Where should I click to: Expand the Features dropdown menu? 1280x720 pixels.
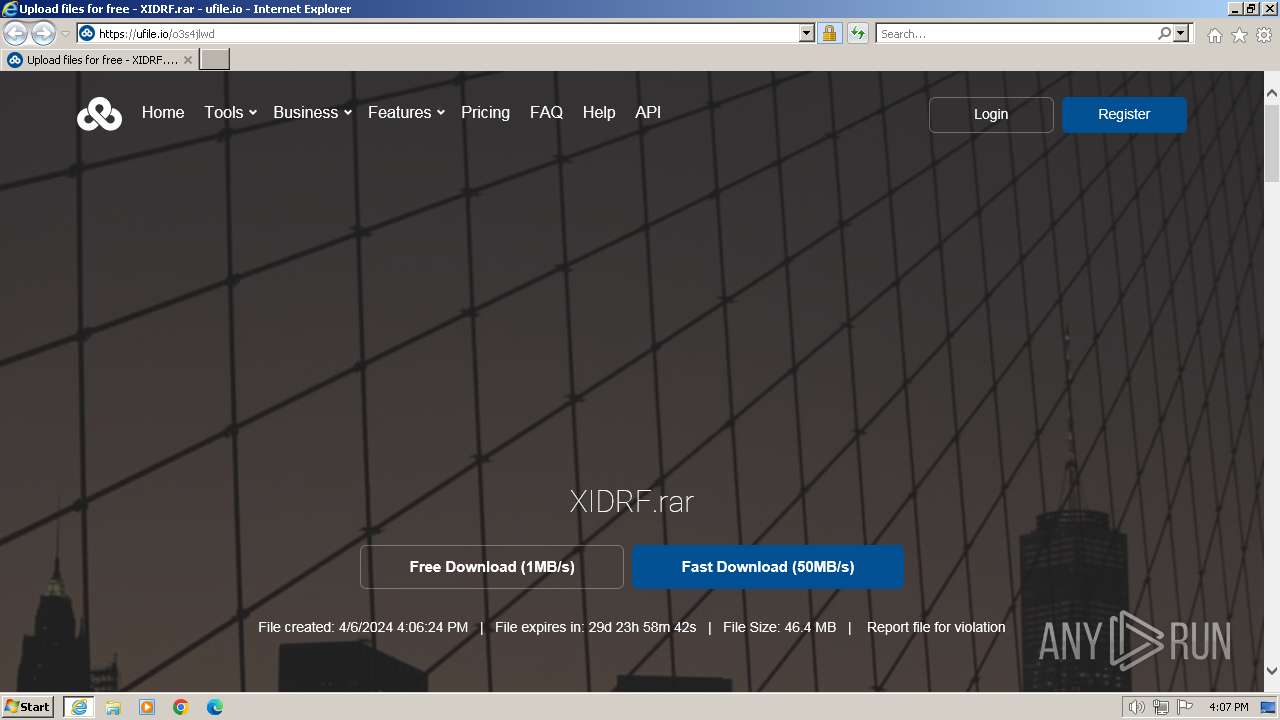406,113
